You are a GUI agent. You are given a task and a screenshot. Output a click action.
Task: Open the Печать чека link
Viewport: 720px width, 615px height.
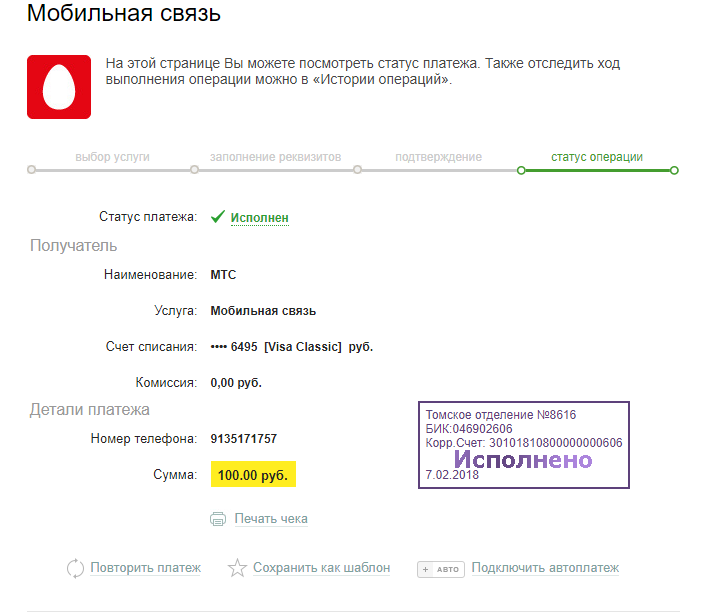pos(271,519)
